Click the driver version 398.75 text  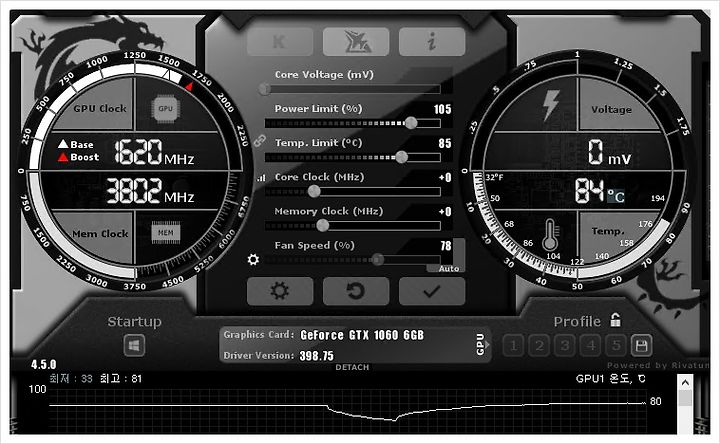pyautogui.click(x=316, y=356)
